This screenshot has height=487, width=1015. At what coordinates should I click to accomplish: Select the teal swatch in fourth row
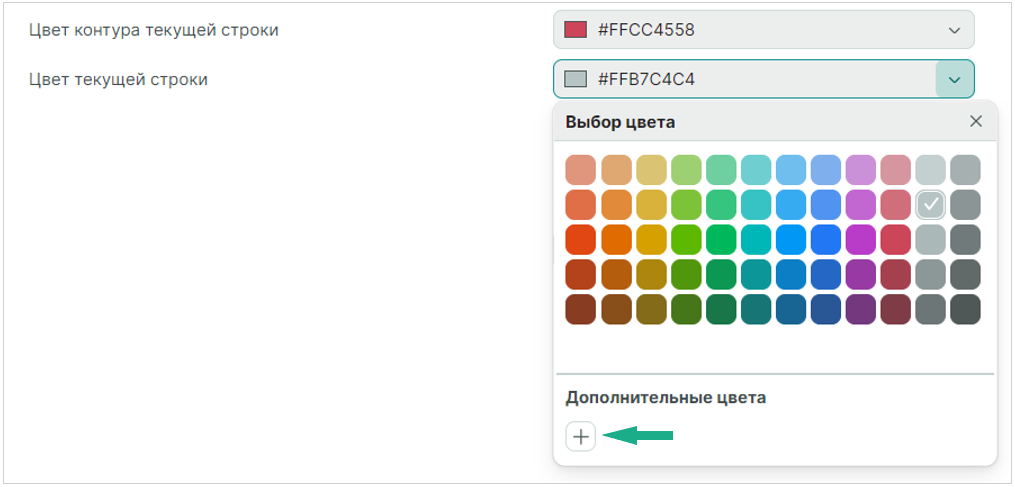755,275
